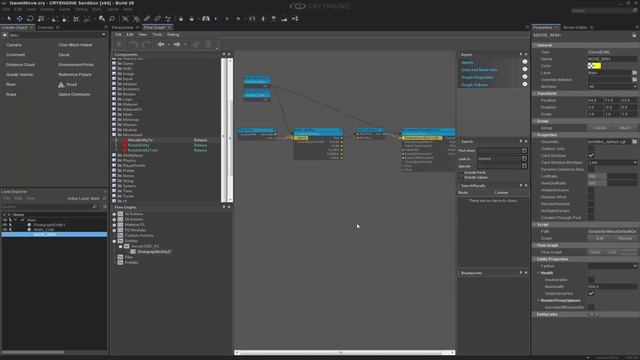Open the Flow Graph Debug menu
640x360 pixels.
[173, 35]
